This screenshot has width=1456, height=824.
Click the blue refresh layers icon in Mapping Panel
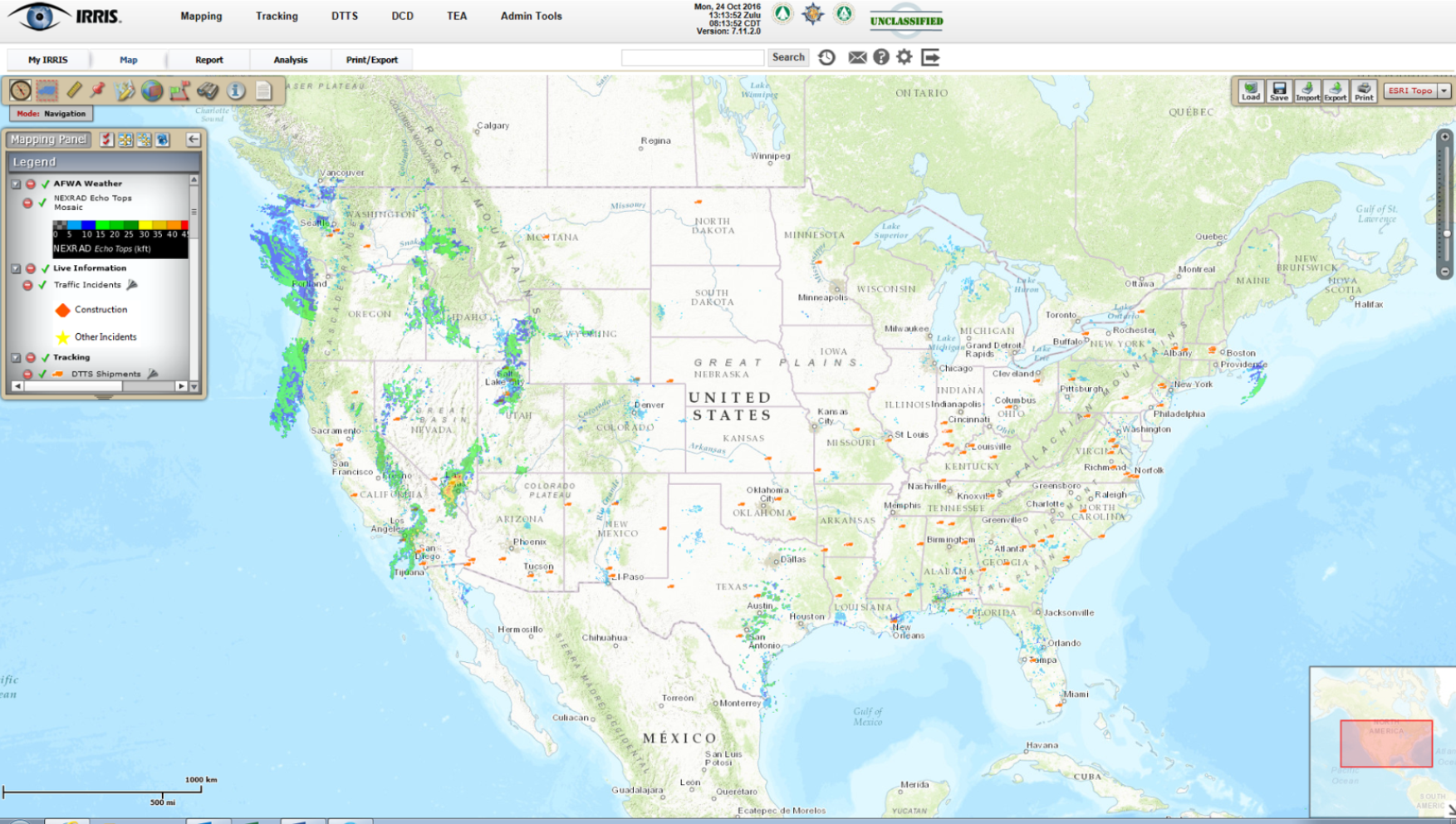click(x=163, y=140)
